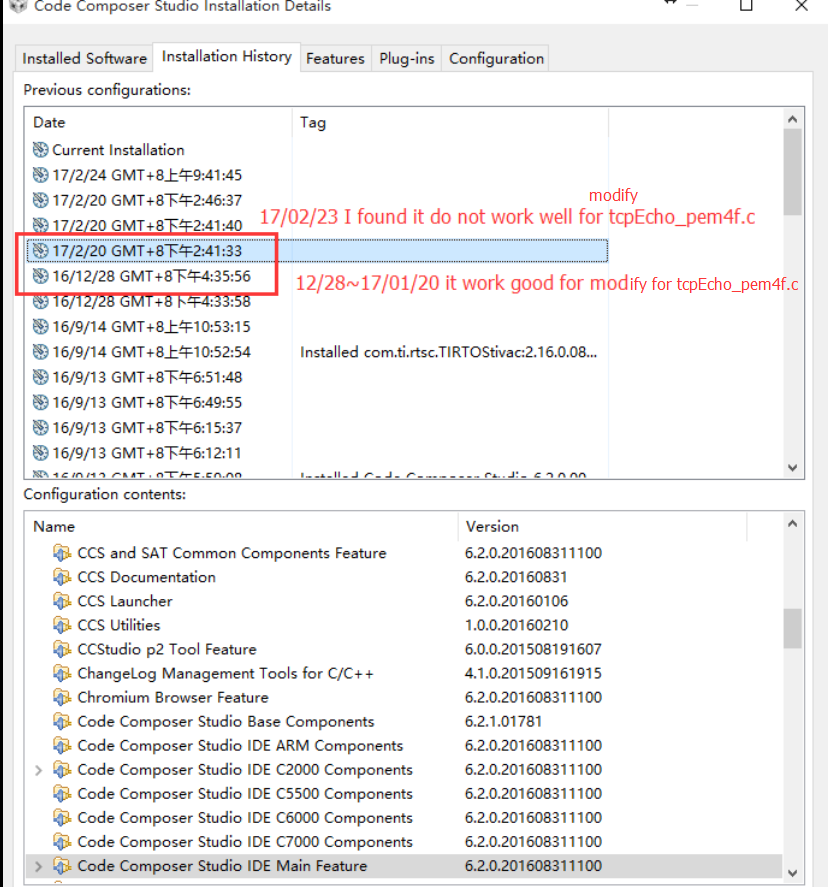The height and width of the screenshot is (887, 828).
Task: Click the configurations list scrollbar down arrow
Action: tap(792, 467)
